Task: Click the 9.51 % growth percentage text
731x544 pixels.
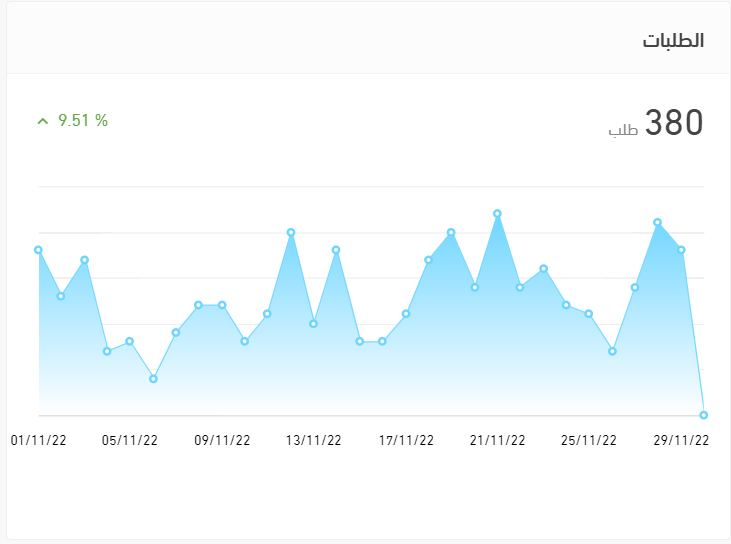Action: coord(83,121)
